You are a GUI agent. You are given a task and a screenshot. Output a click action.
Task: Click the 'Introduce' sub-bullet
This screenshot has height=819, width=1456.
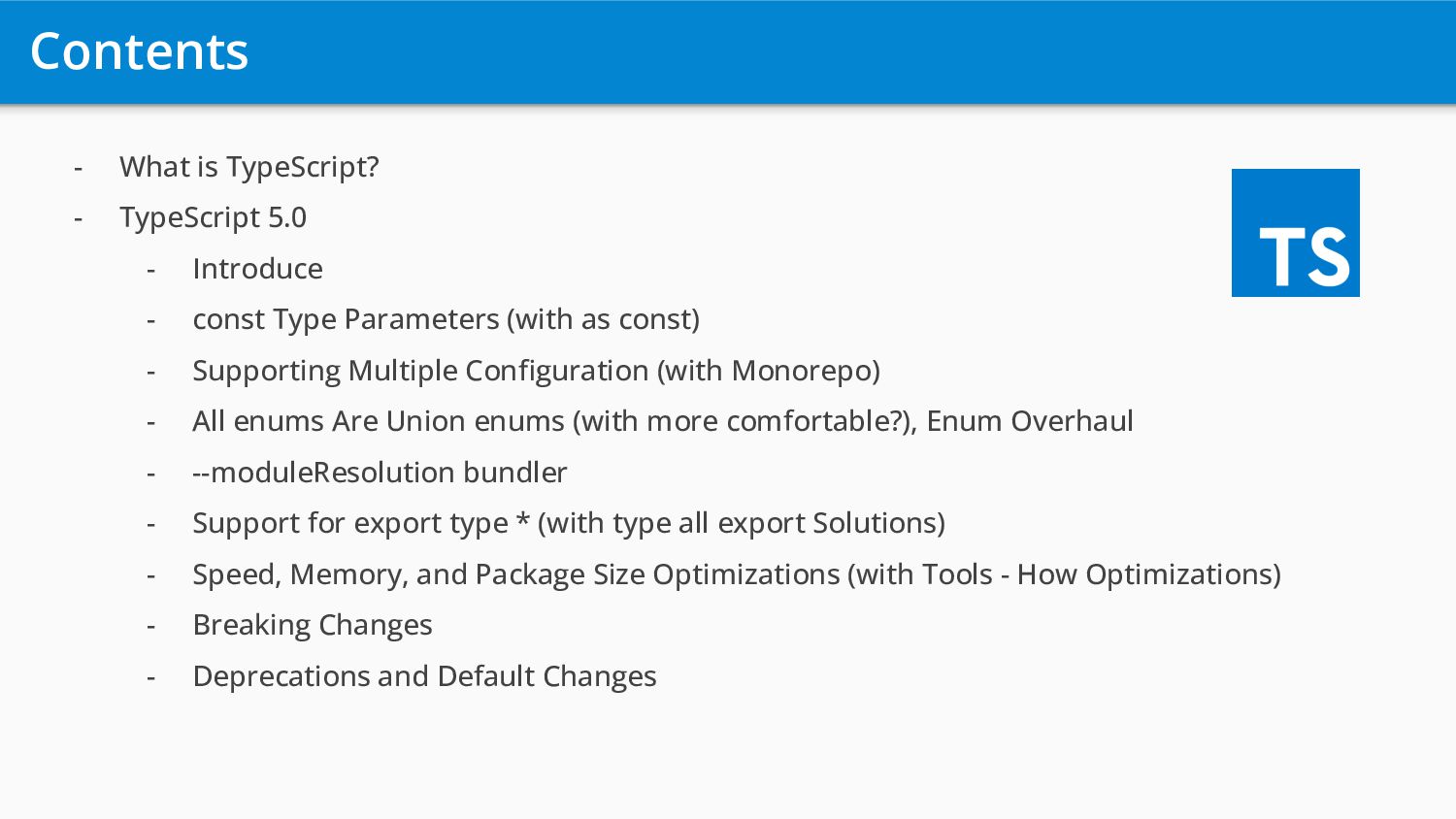point(258,269)
